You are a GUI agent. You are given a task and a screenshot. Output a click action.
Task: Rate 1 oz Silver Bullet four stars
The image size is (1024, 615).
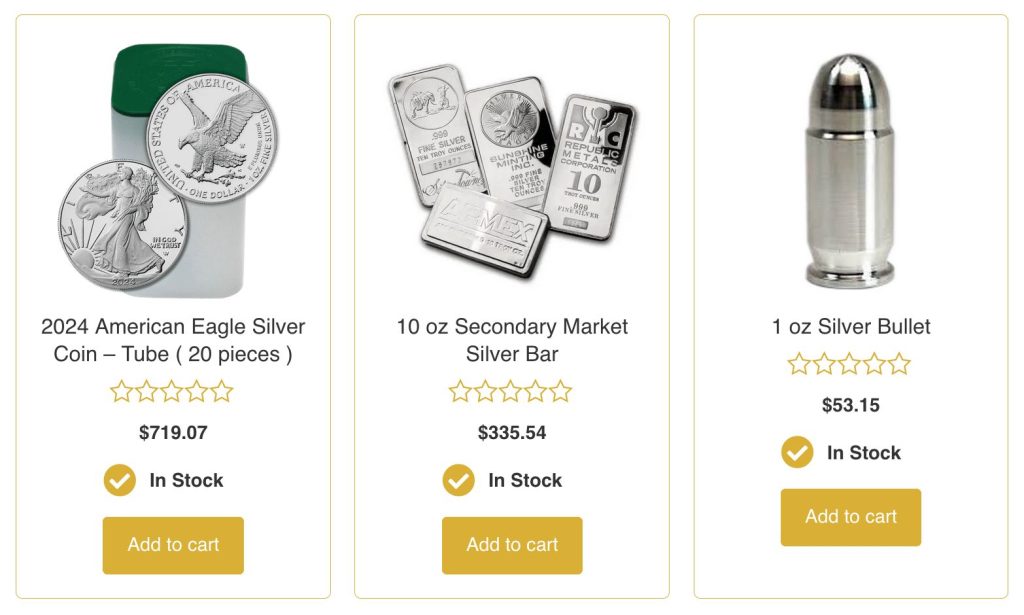tap(874, 364)
